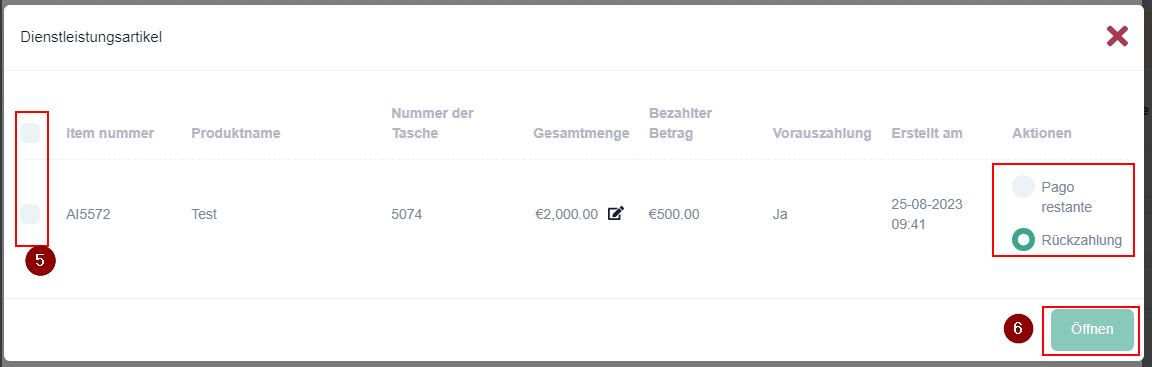This screenshot has height=367, width=1152.
Task: Click the Nummer der Tasche column header
Action: pyautogui.click(x=433, y=123)
